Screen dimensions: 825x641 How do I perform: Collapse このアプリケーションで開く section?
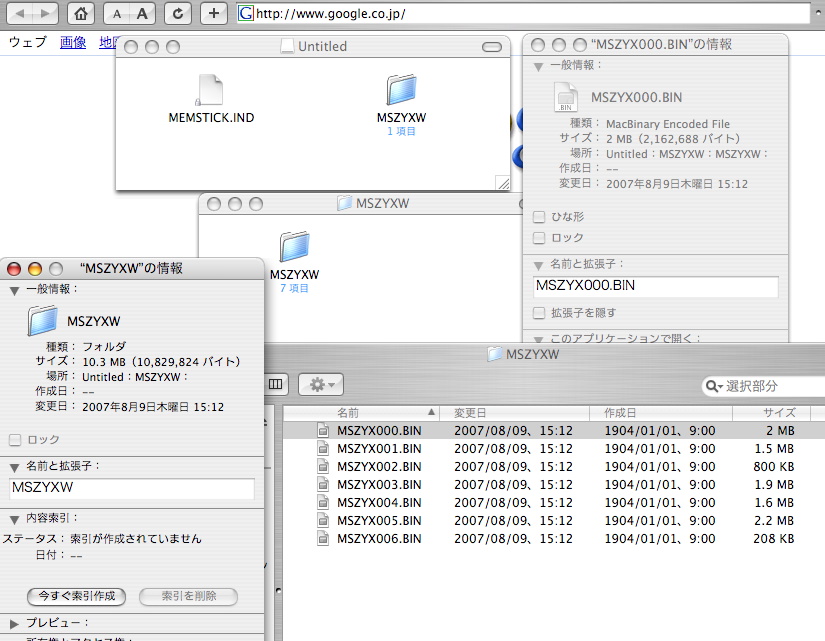pyautogui.click(x=538, y=339)
